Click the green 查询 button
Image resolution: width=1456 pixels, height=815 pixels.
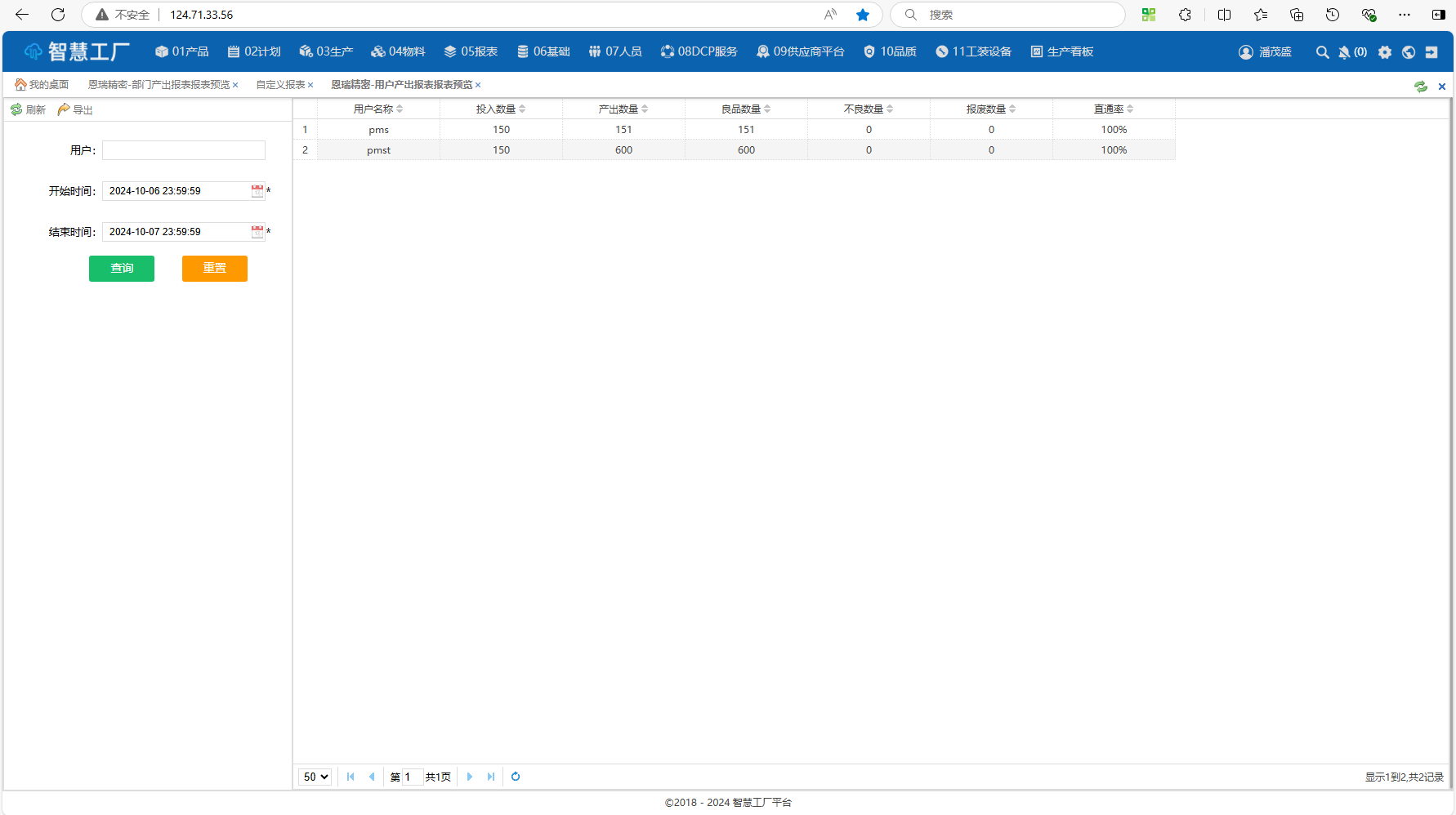pyautogui.click(x=122, y=268)
